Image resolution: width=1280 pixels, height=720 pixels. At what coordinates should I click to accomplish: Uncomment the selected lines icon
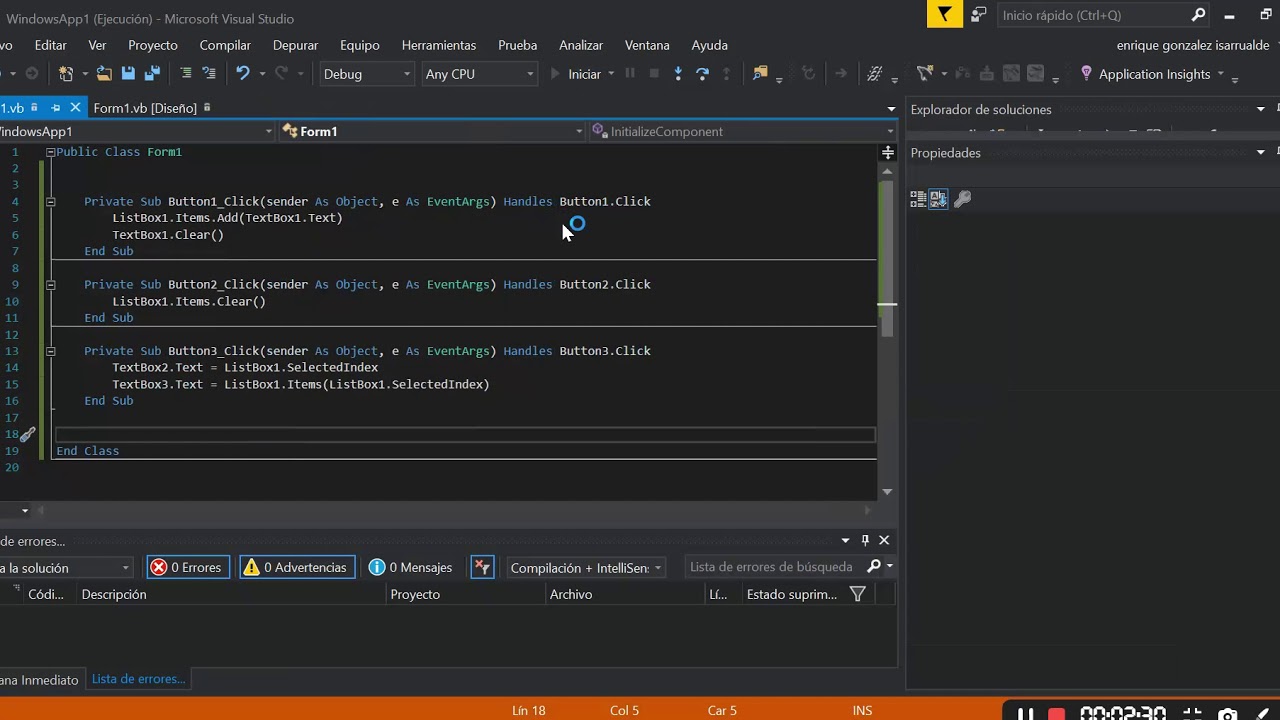[x=208, y=74]
